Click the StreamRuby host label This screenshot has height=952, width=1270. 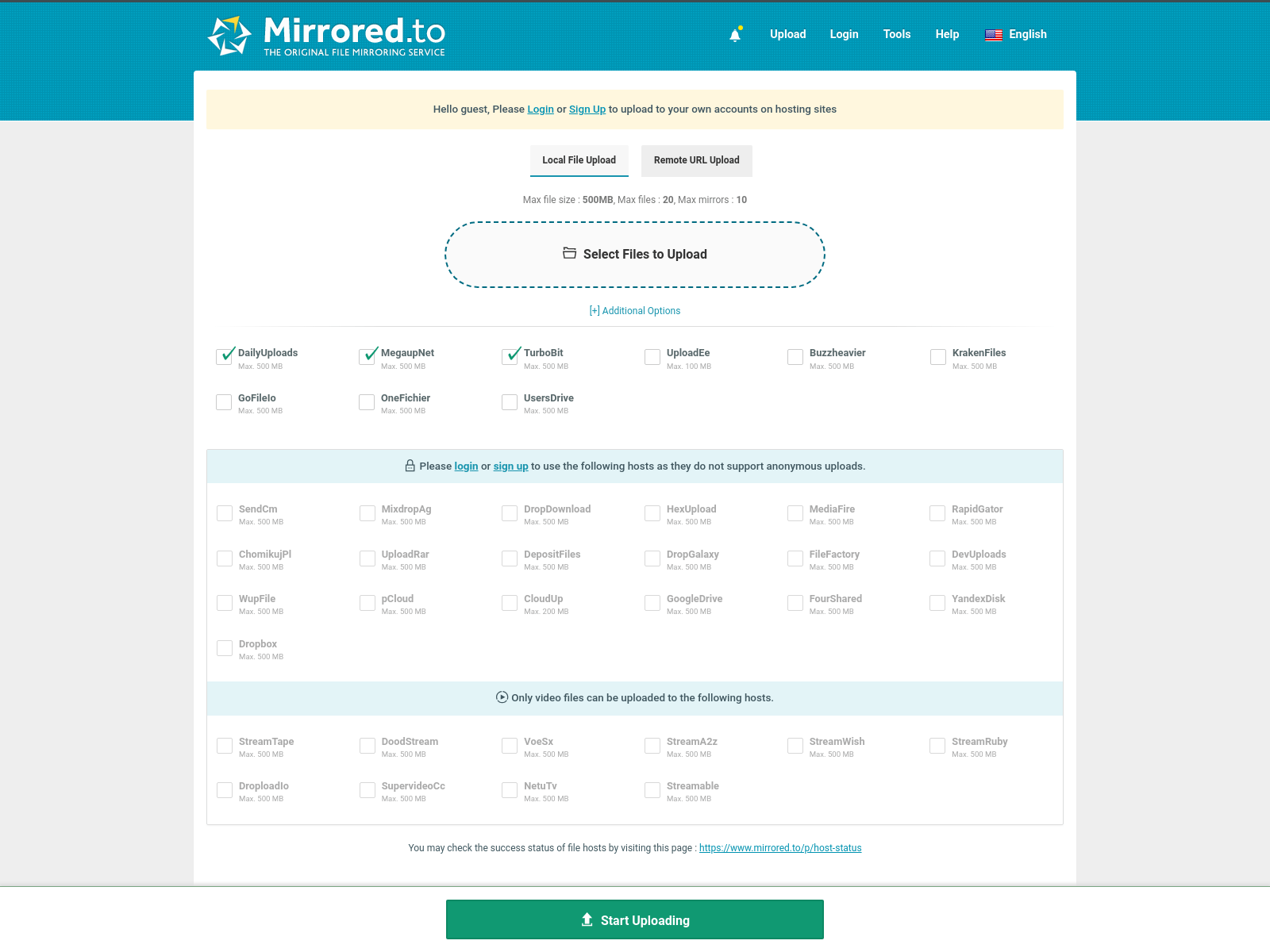979,742
